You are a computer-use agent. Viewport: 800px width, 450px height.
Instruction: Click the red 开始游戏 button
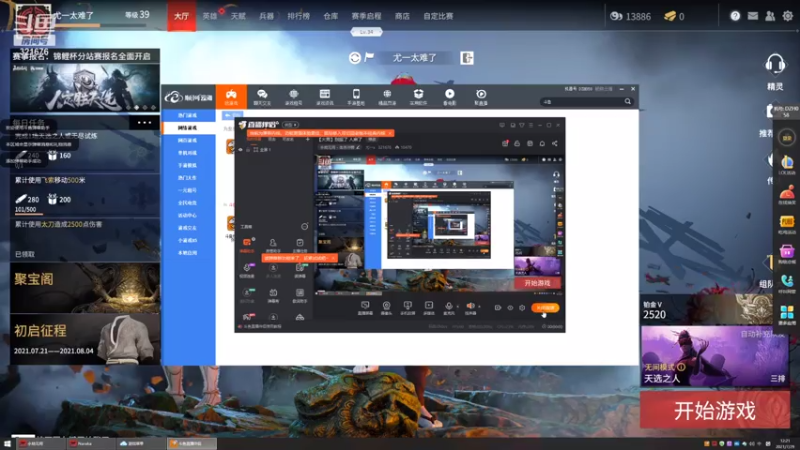(715, 410)
